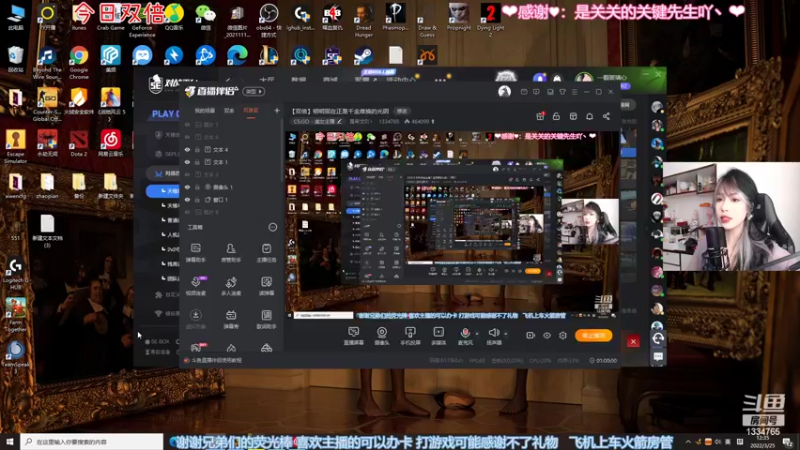Open the 弹幕秀 tool
800x450 pixels.
pyautogui.click(x=231, y=319)
